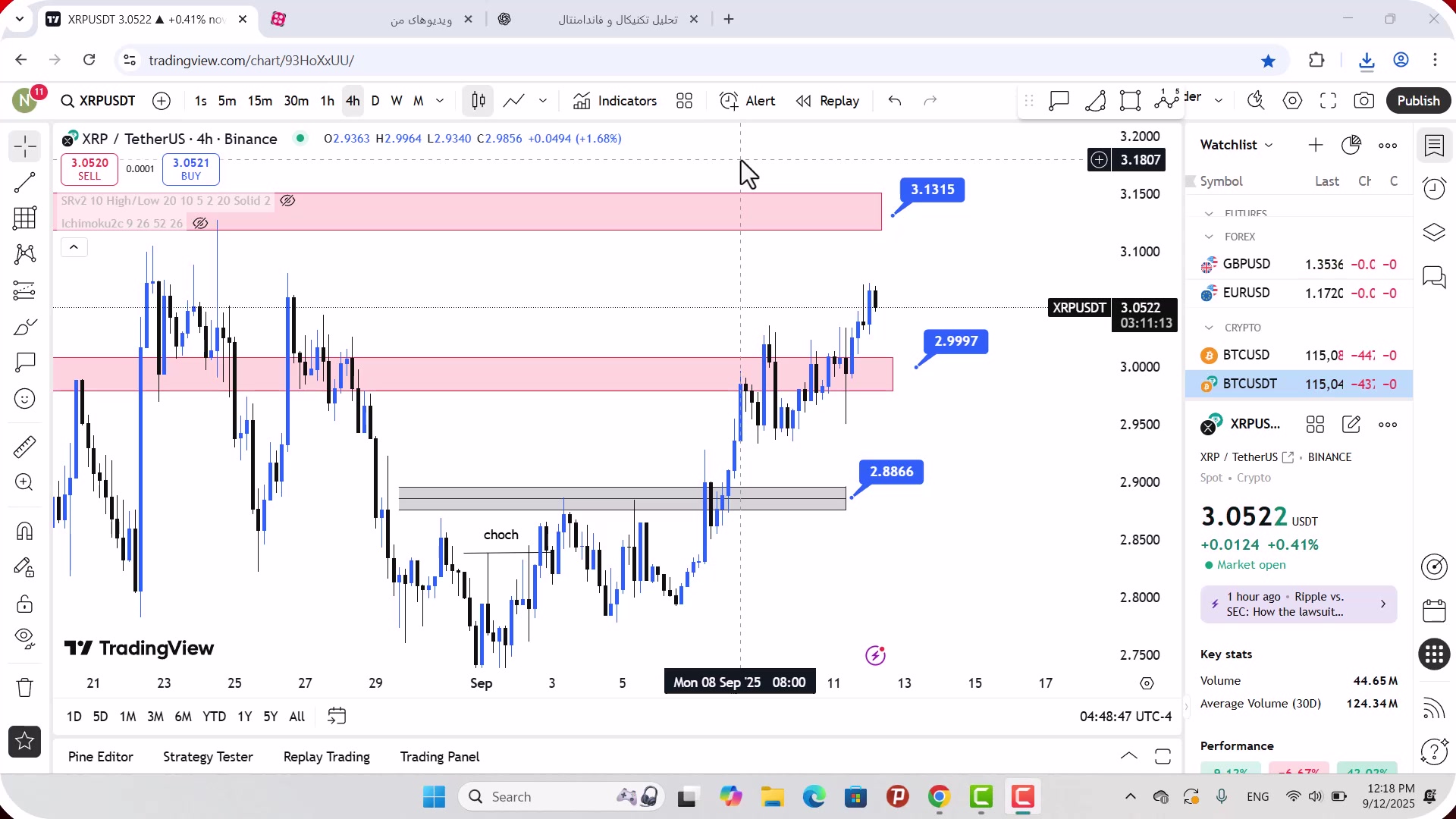Undo the last chart action
This screenshot has width=1456, height=819.
click(895, 101)
